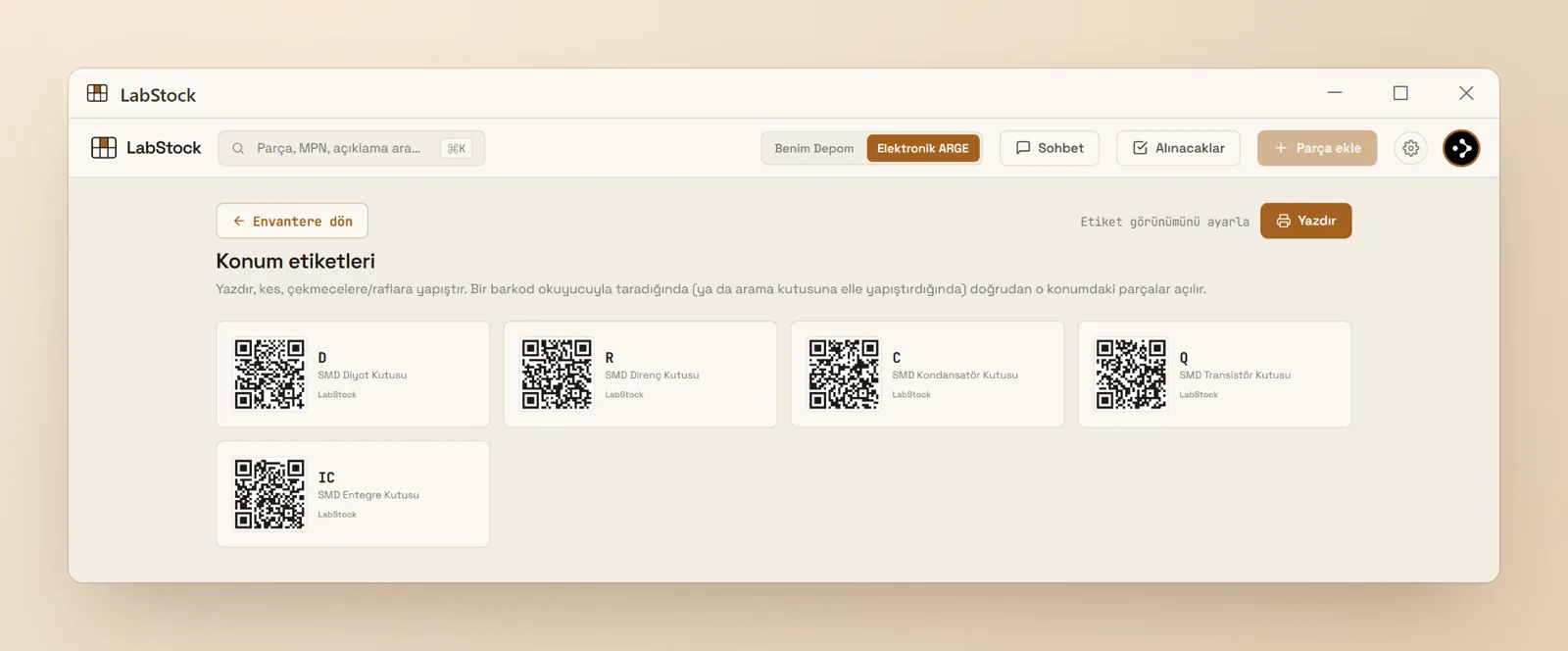
Task: Switch to Benim Depom workspace
Action: 813,148
